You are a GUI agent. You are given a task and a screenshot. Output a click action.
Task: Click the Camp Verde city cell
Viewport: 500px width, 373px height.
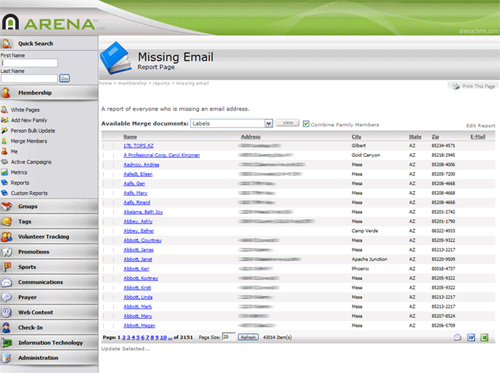tap(365, 231)
